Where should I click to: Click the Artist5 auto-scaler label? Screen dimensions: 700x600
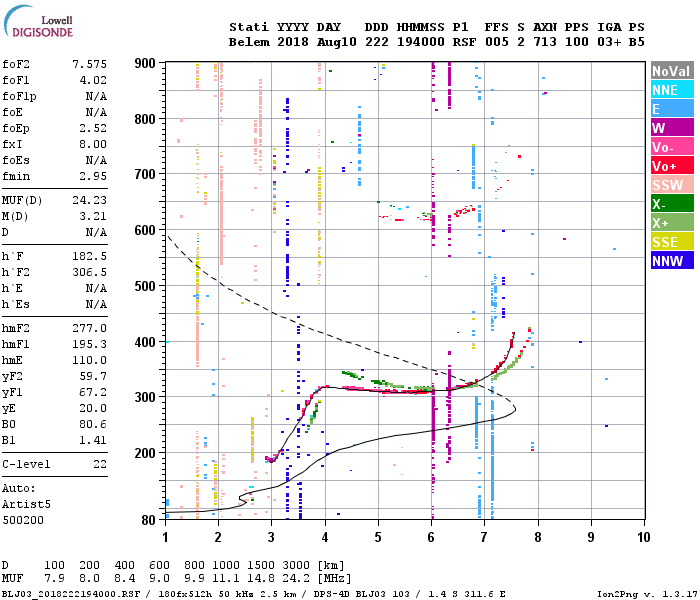coord(26,504)
